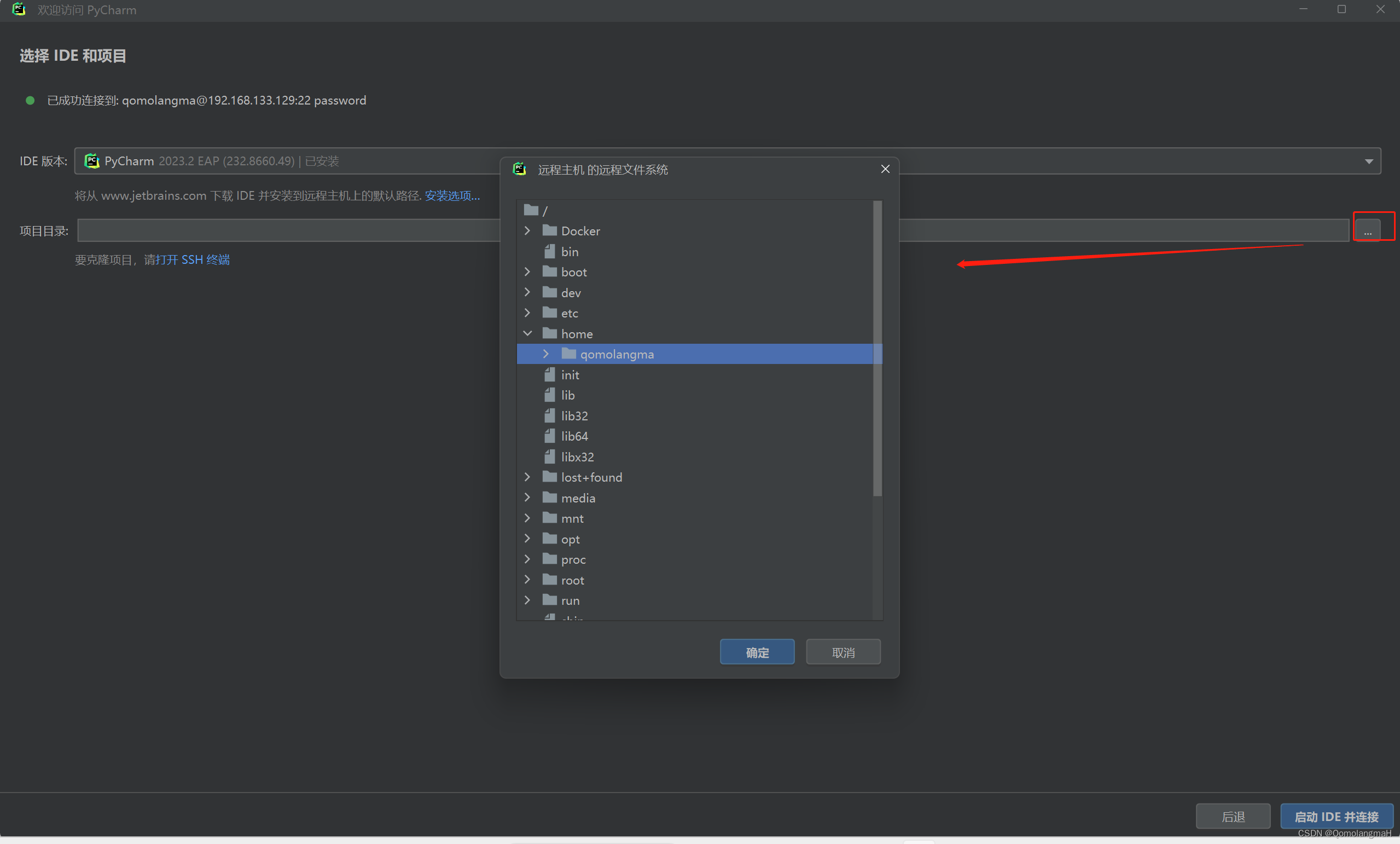Screen dimensions: 1400x844
Task: Expand the qomolangma folder
Action: pos(546,354)
